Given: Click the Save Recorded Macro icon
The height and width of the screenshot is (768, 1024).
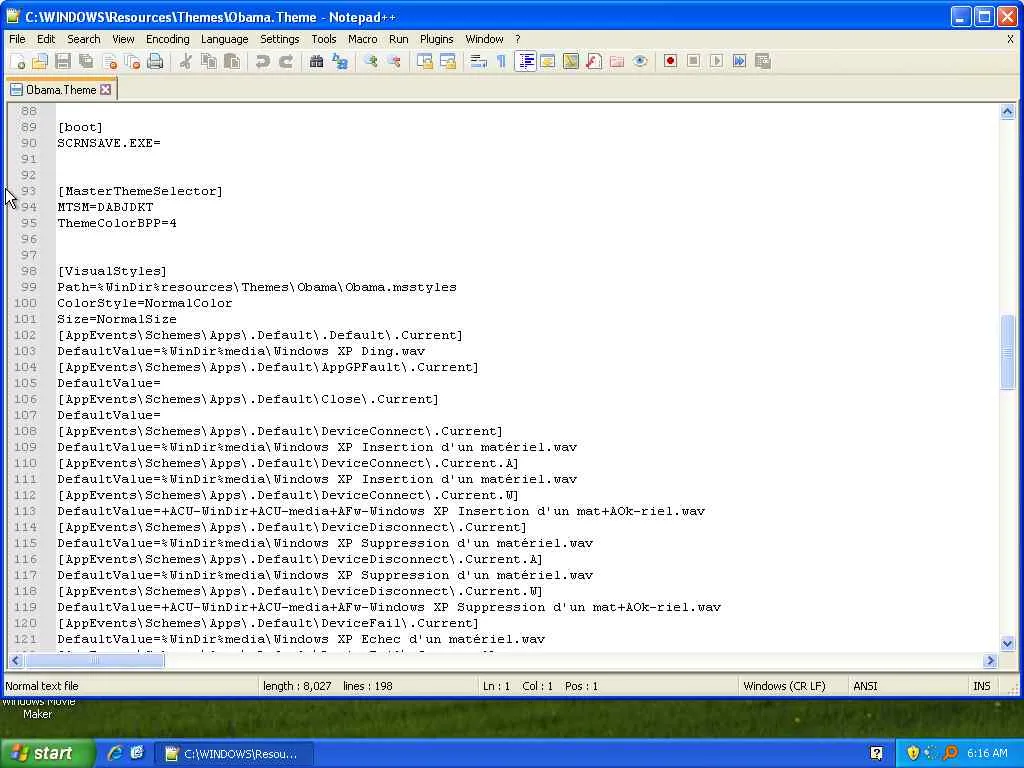Looking at the screenshot, I should click(x=762, y=61).
